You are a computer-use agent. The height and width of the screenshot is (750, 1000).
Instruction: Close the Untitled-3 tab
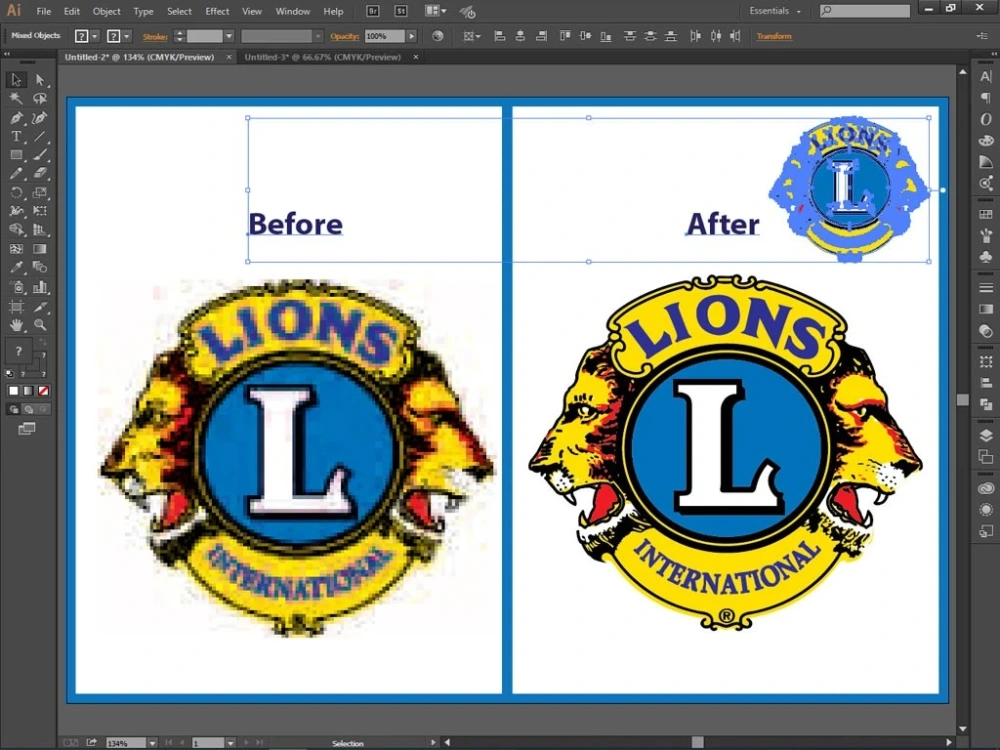tap(416, 57)
